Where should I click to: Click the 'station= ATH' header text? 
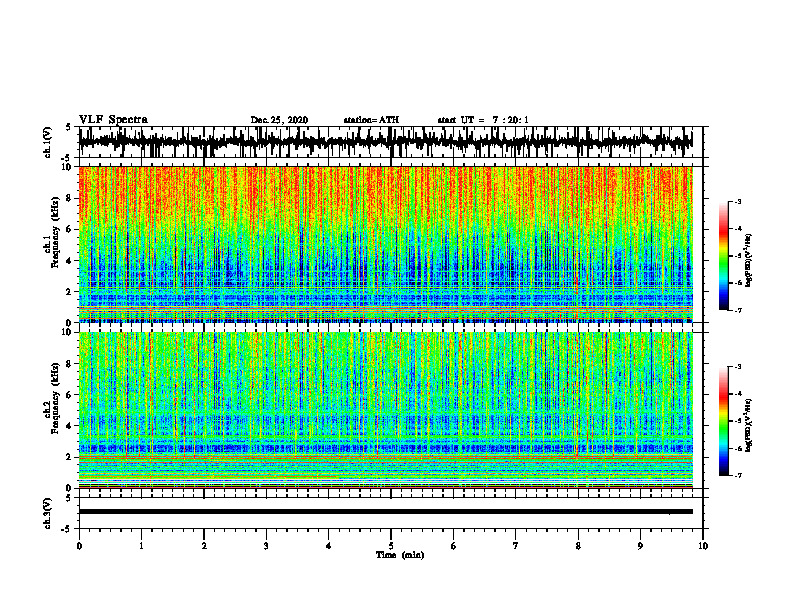point(371,120)
